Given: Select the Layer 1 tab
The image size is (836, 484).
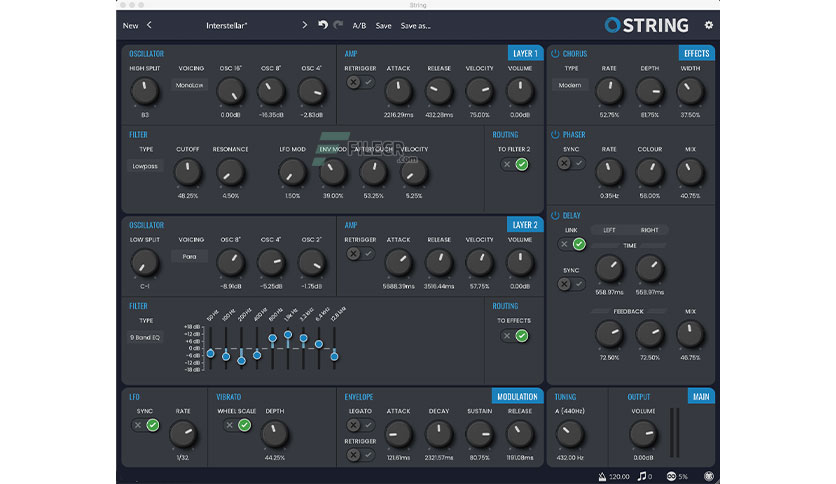Looking at the screenshot, I should [525, 53].
